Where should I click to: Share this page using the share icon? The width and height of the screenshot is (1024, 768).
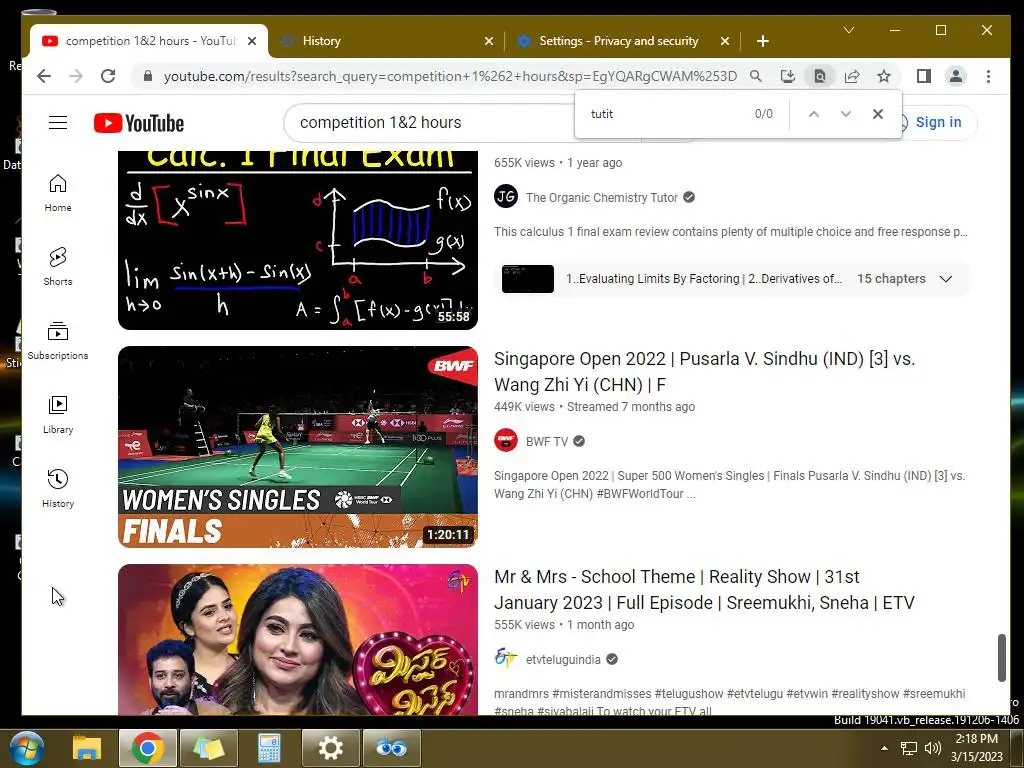tap(852, 76)
